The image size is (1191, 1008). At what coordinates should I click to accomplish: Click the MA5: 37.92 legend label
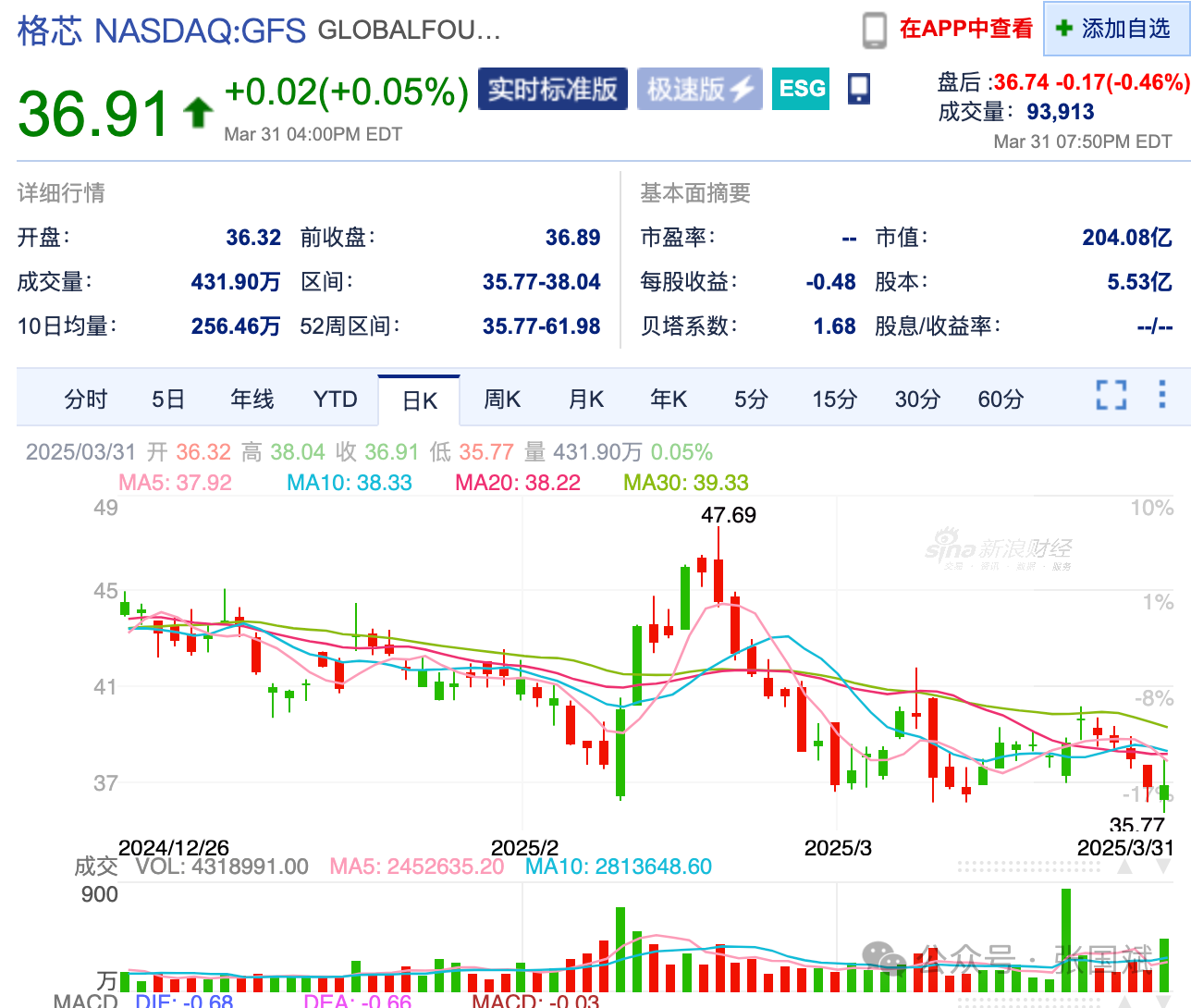coord(175,483)
